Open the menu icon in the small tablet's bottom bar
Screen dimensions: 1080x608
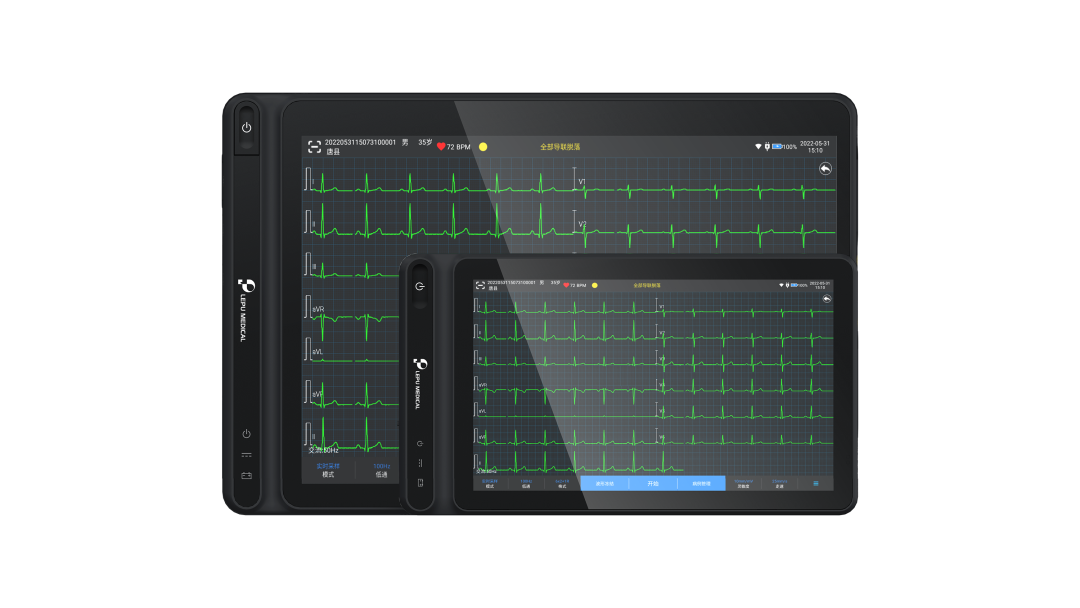[x=816, y=483]
